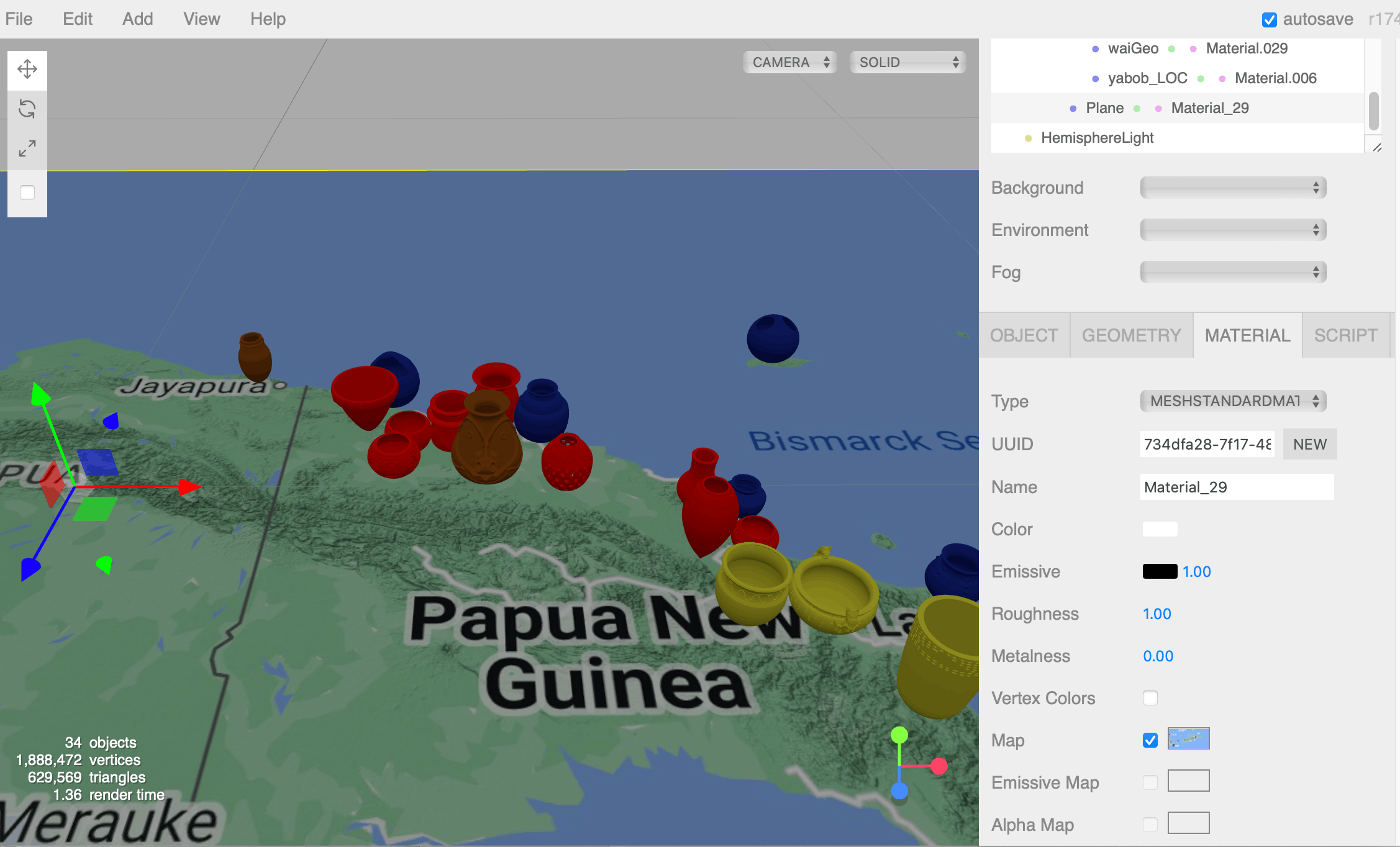The image size is (1400, 847).
Task: Open the Add menu
Action: [138, 19]
